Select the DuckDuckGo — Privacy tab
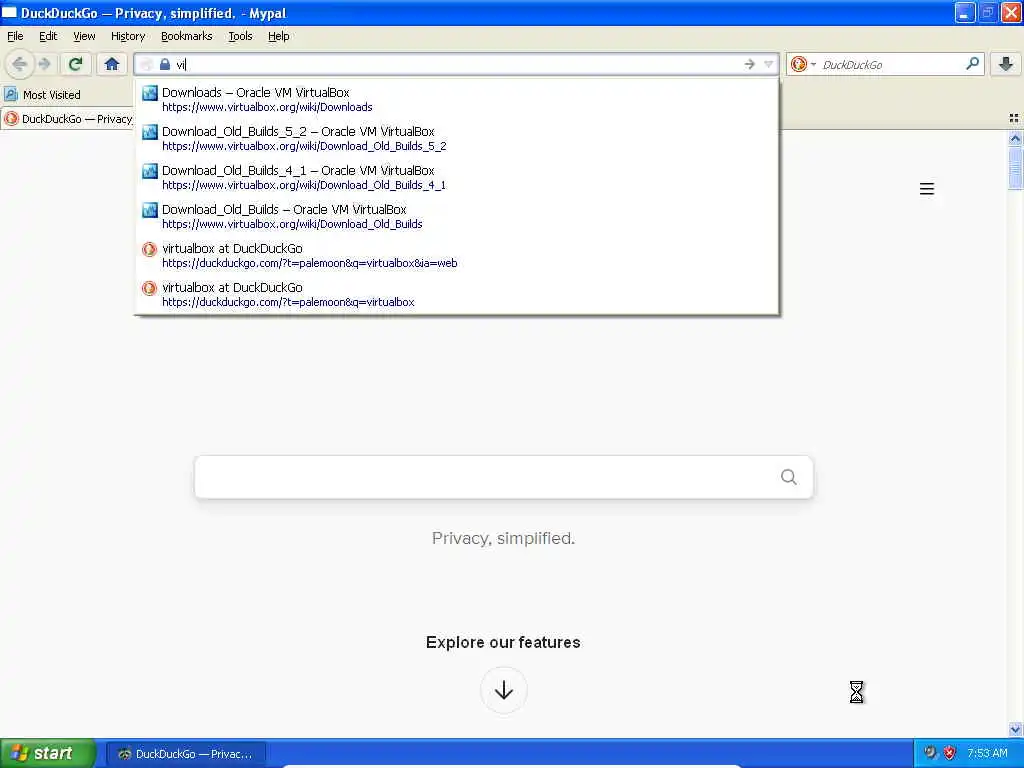This screenshot has width=1024, height=768. pyautogui.click(x=68, y=119)
